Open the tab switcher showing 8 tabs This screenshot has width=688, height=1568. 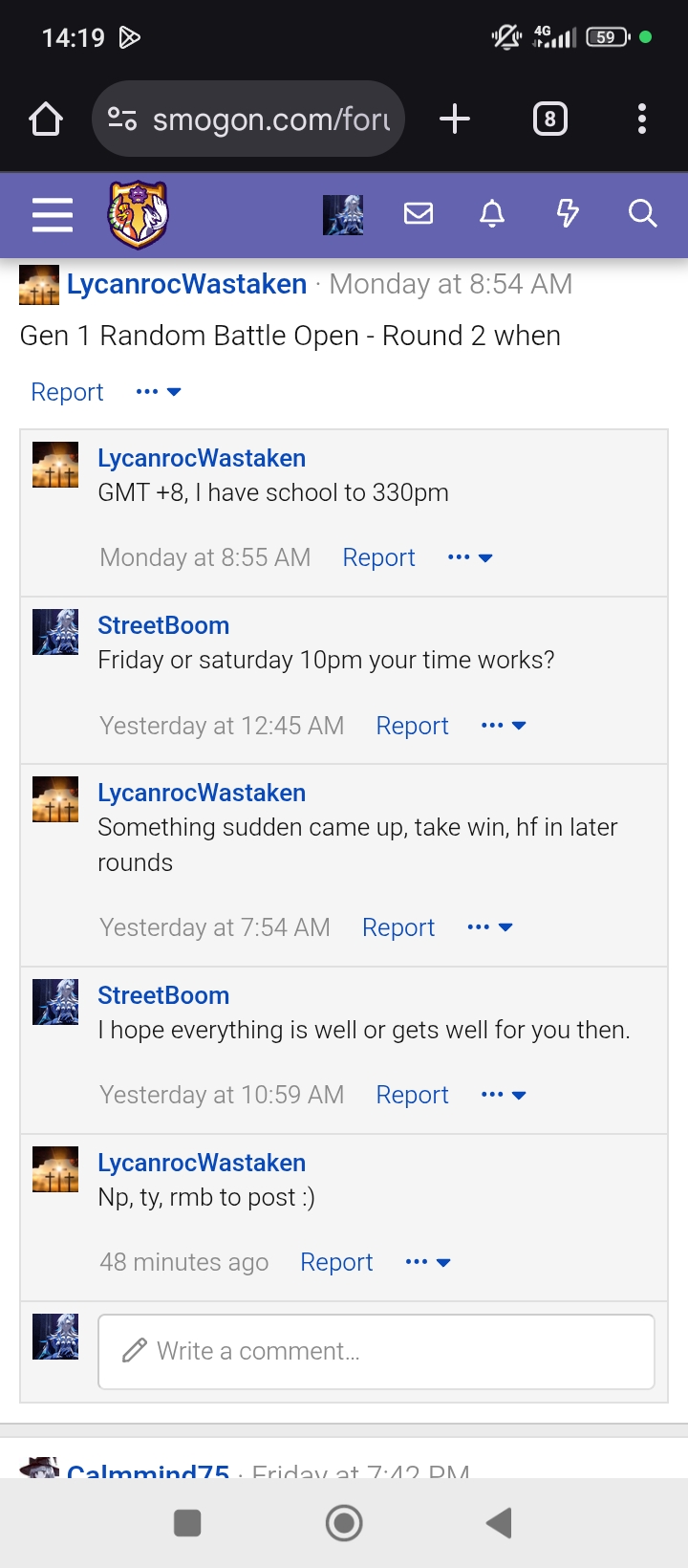click(x=549, y=120)
